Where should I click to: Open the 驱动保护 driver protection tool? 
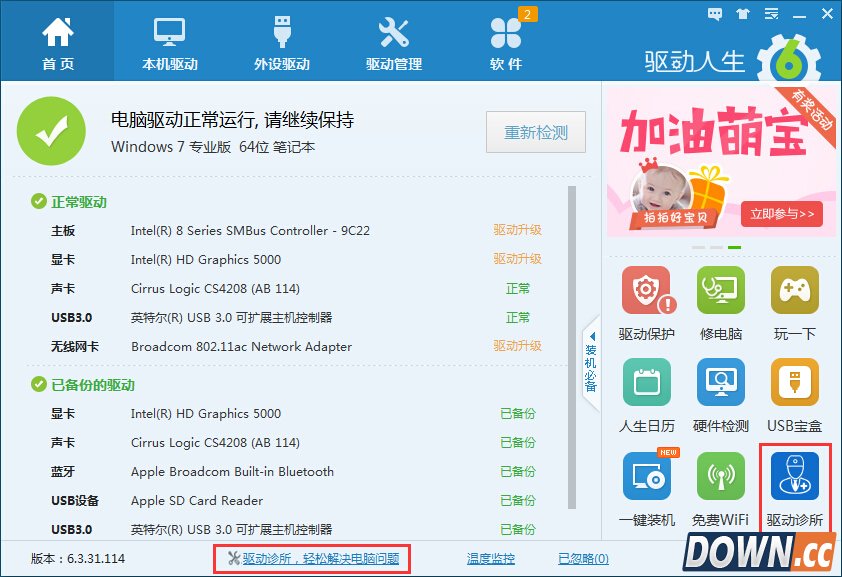(x=646, y=291)
